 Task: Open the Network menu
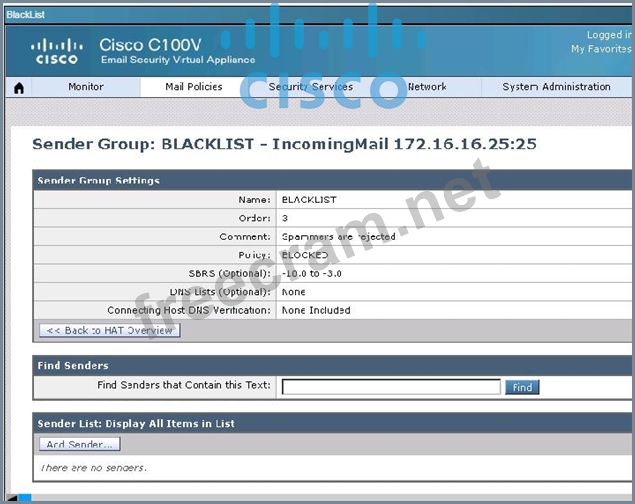(x=427, y=87)
